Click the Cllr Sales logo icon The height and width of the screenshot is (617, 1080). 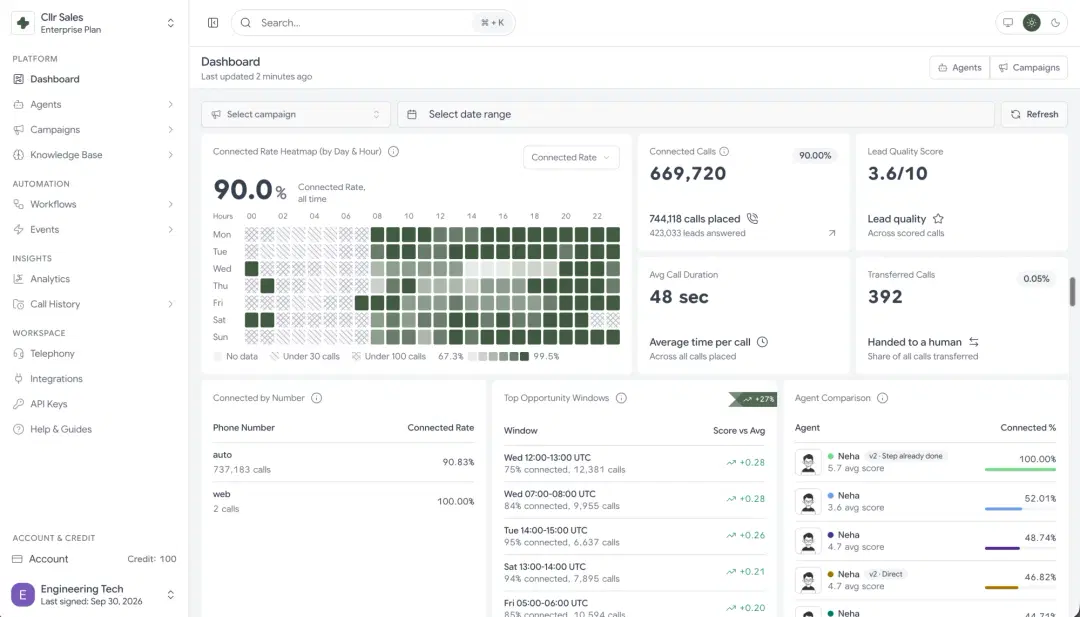tap(23, 23)
